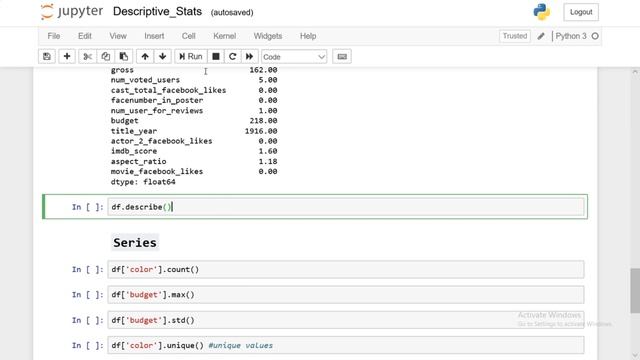Click the Trusted notebook button
Screen dimensions: 640x360
point(515,36)
